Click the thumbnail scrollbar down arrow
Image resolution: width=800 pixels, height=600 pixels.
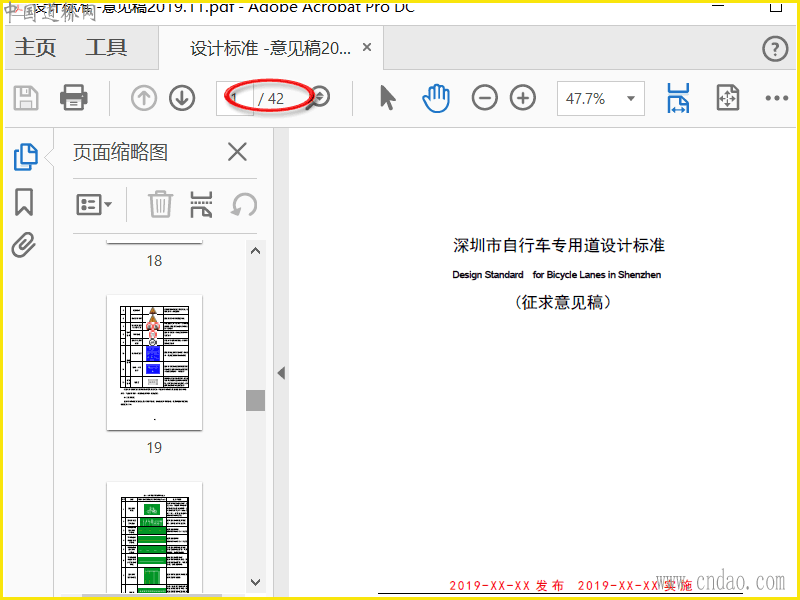[256, 582]
